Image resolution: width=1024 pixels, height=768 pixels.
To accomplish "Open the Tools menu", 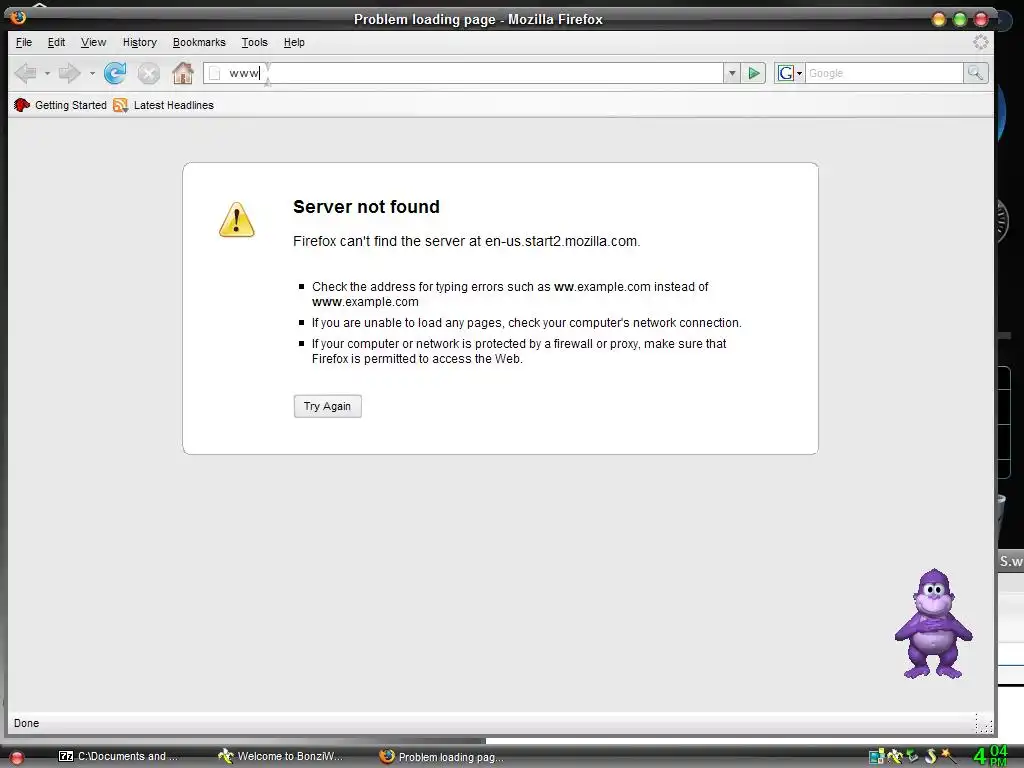I will point(255,42).
